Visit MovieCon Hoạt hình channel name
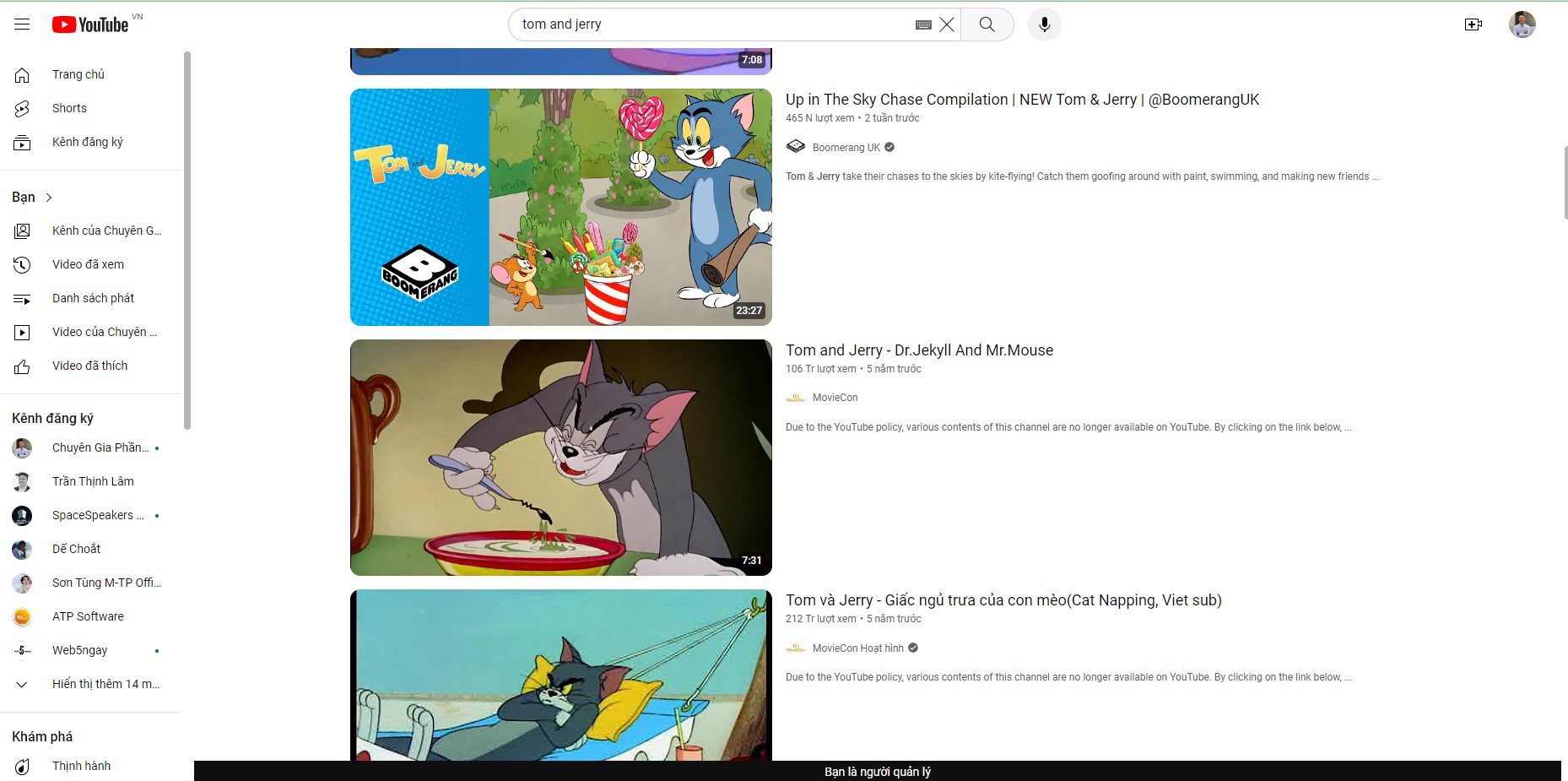 (x=857, y=648)
